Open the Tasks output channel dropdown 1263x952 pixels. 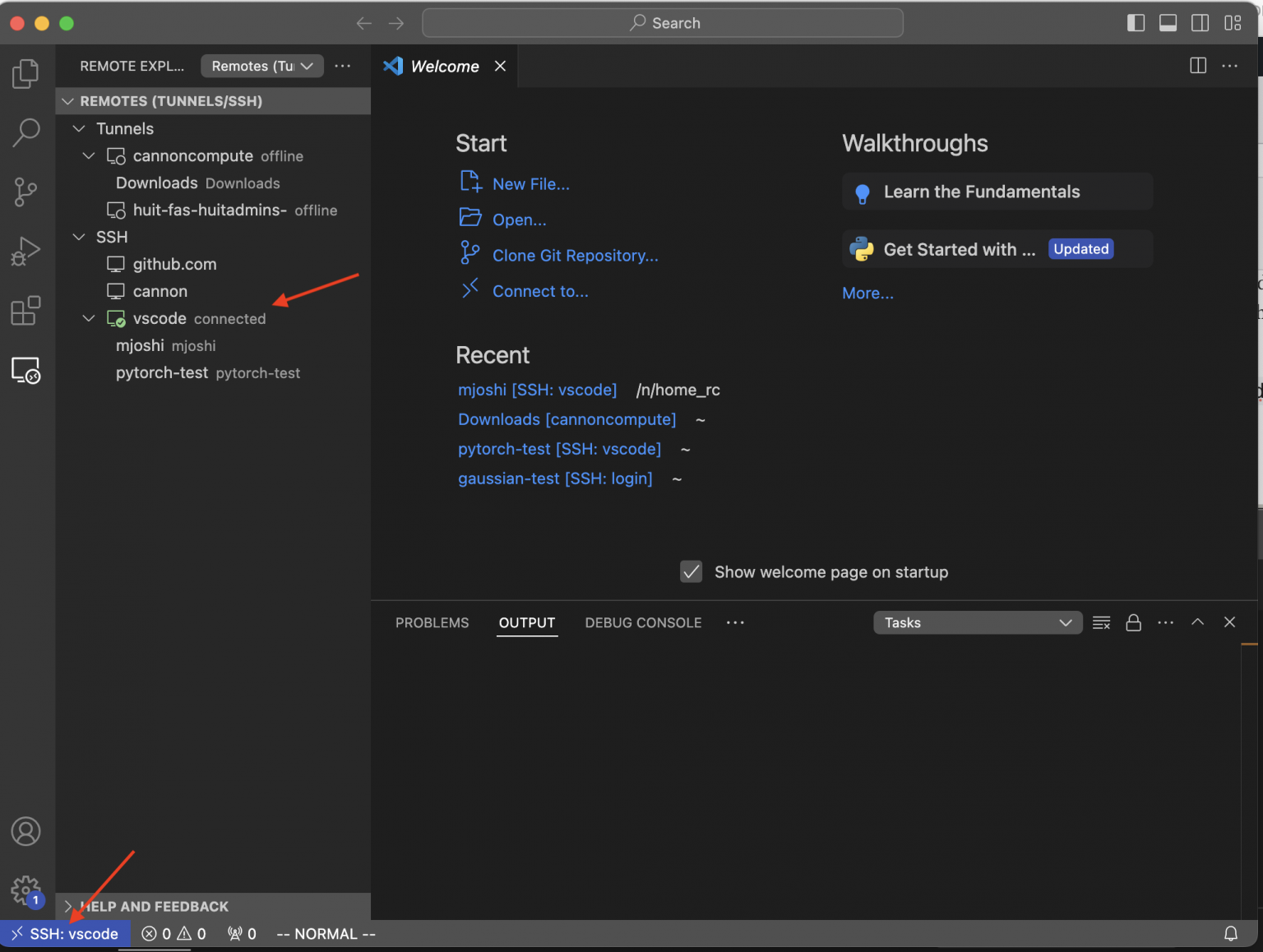tap(977, 622)
